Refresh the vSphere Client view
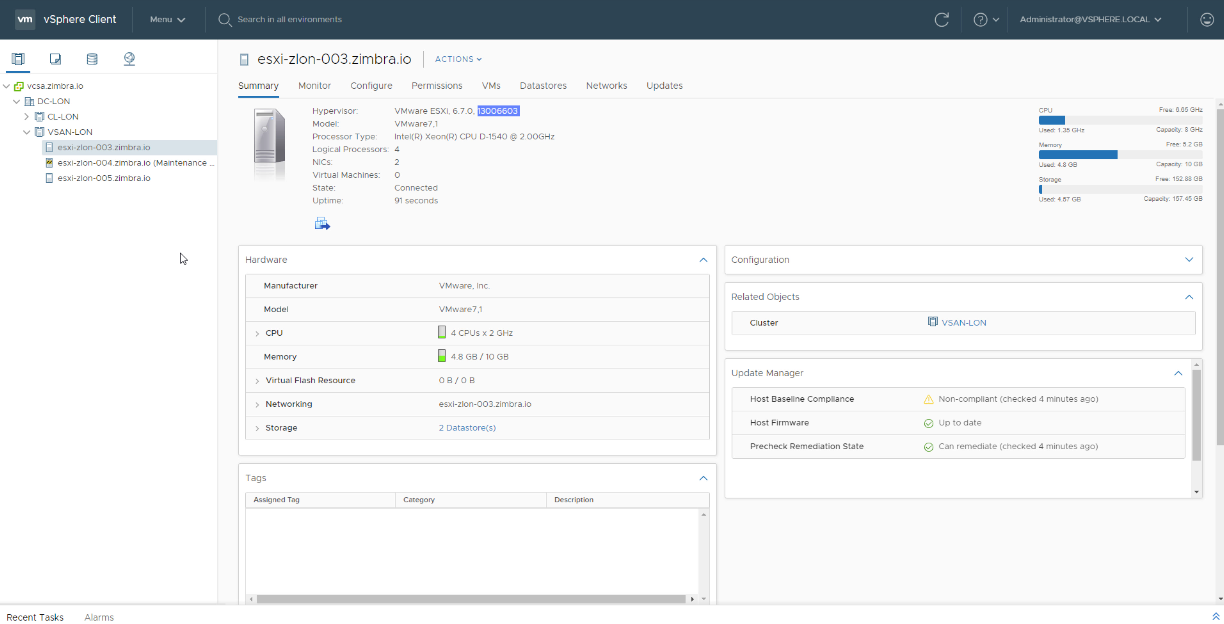 point(941,19)
